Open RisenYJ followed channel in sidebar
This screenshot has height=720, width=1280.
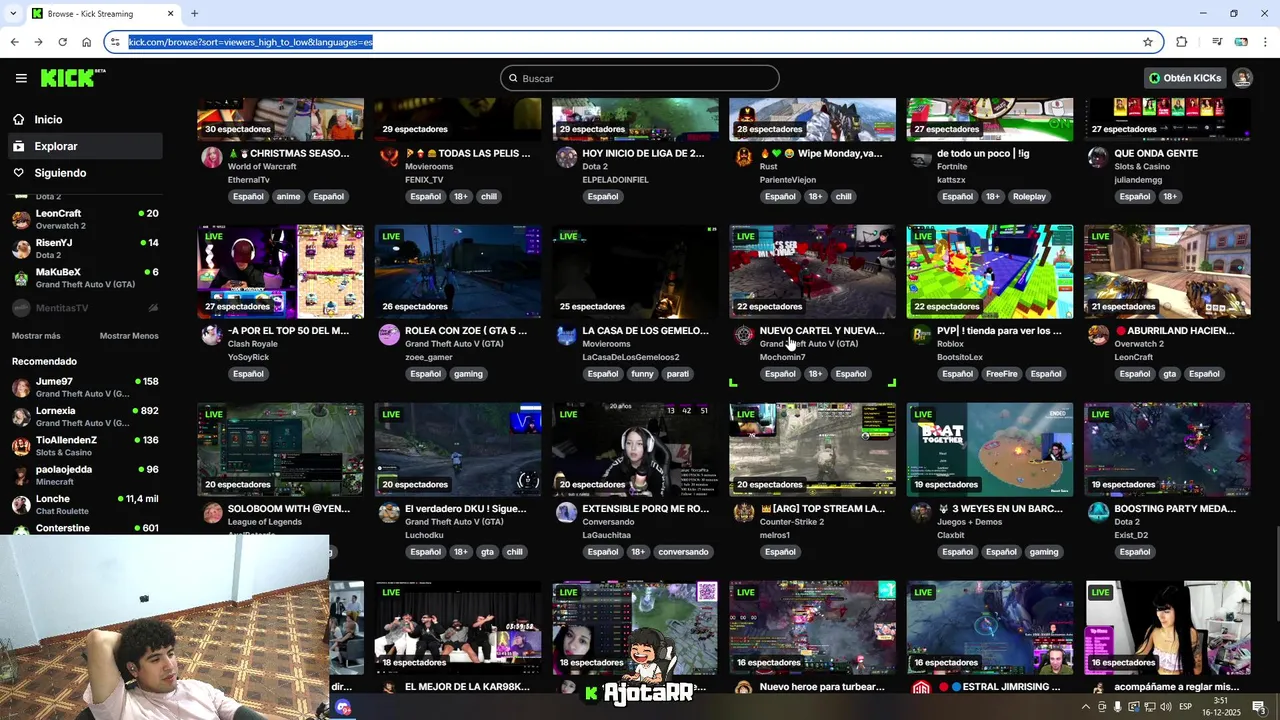85,248
